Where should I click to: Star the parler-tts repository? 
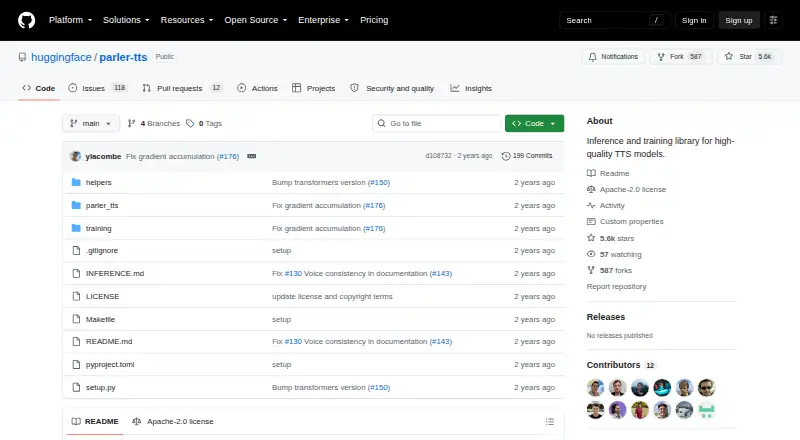click(749, 57)
